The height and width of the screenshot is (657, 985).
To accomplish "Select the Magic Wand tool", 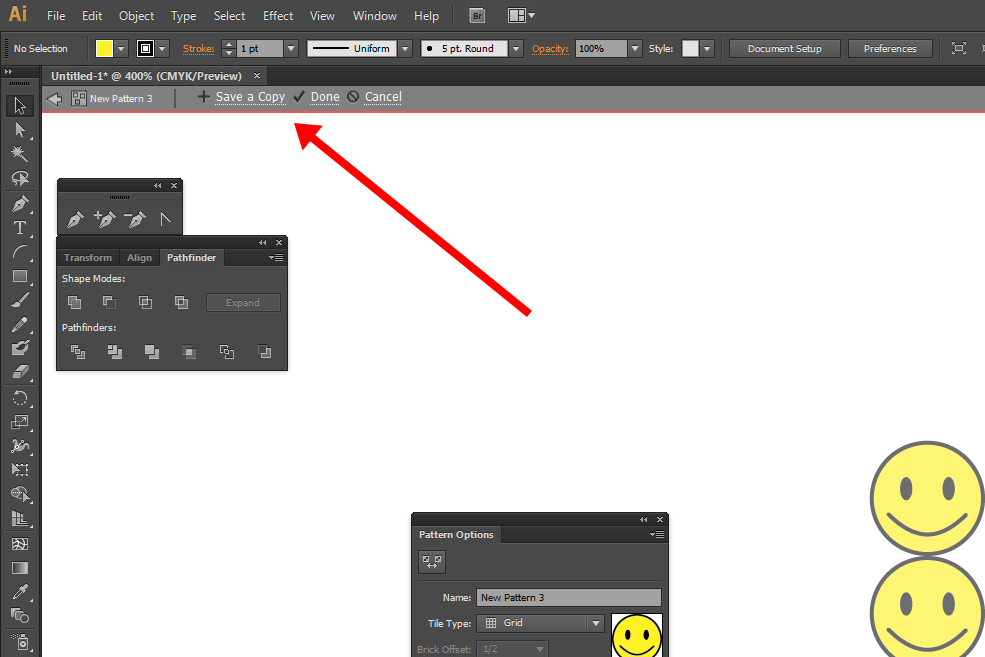I will 20,153.
